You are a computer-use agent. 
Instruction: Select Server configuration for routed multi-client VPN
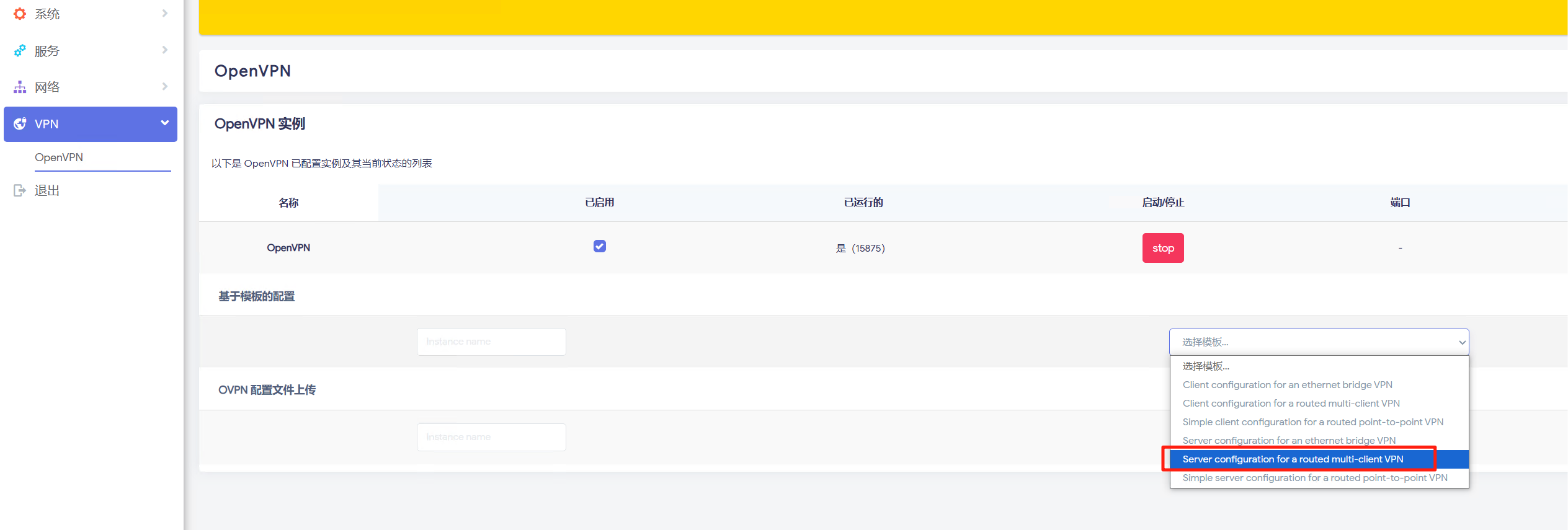(1293, 459)
